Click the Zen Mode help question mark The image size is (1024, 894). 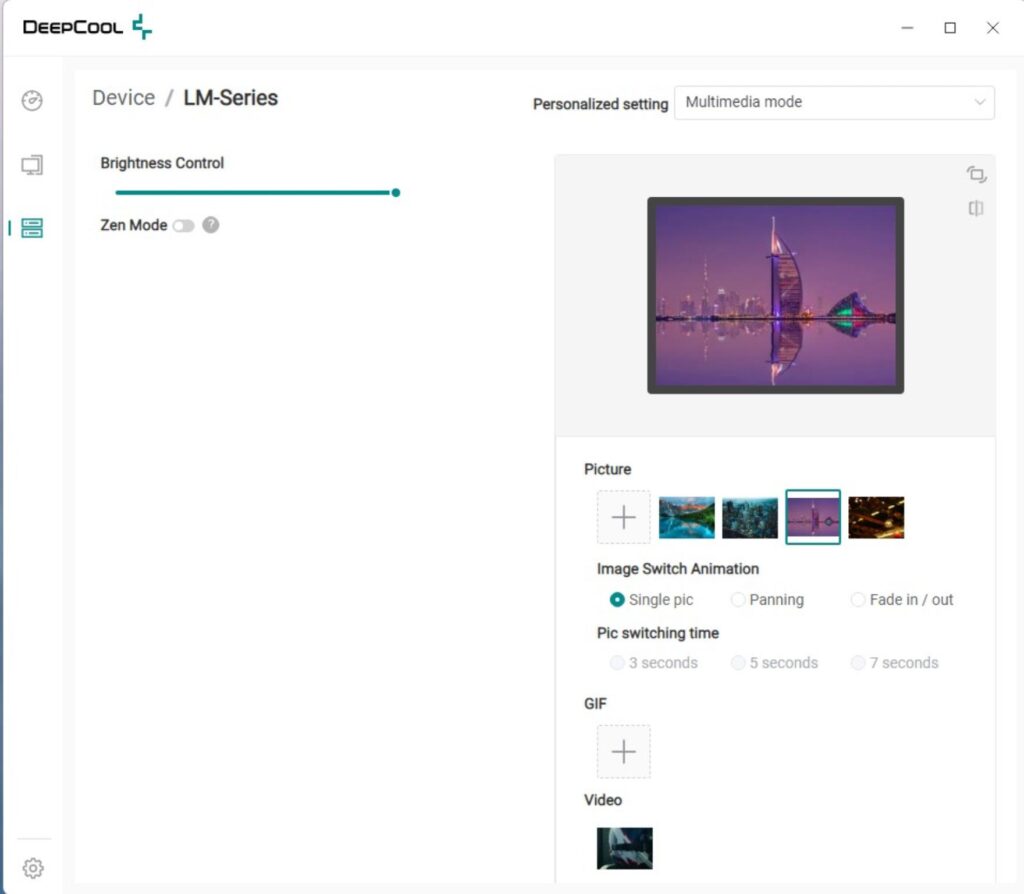(x=210, y=225)
